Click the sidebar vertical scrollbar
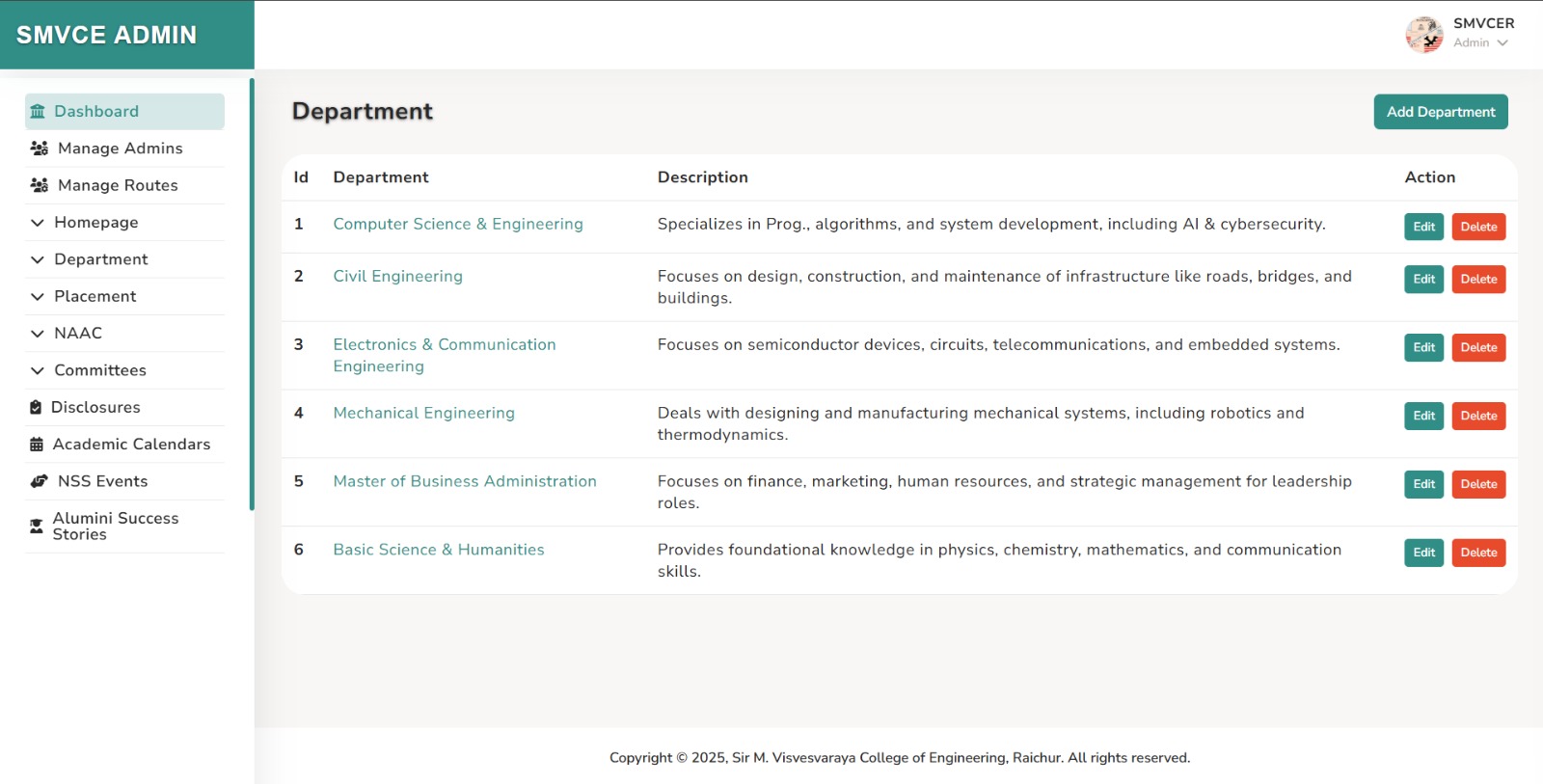 click(x=252, y=294)
